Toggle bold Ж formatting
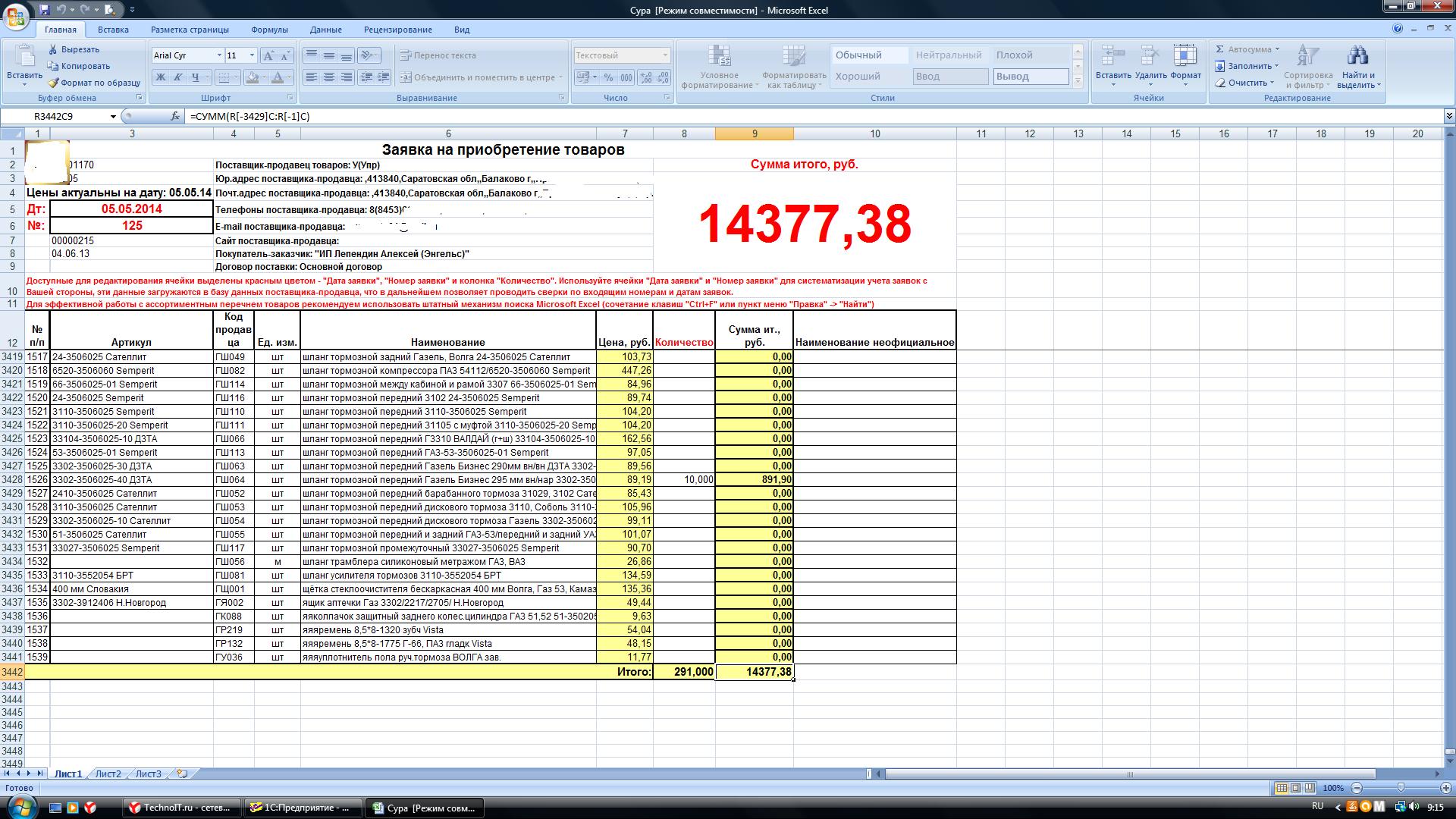The image size is (1456, 819). (x=160, y=77)
